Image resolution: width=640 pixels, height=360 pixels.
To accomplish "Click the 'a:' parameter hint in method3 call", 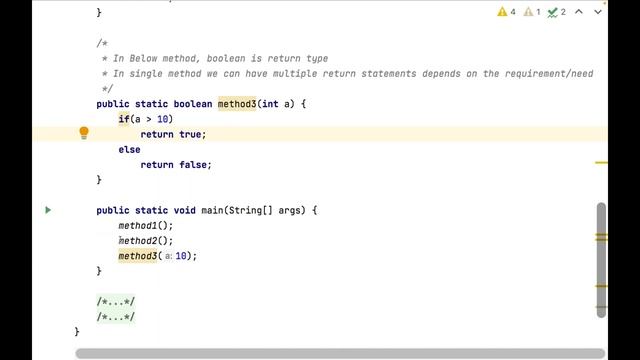I will 169,256.
